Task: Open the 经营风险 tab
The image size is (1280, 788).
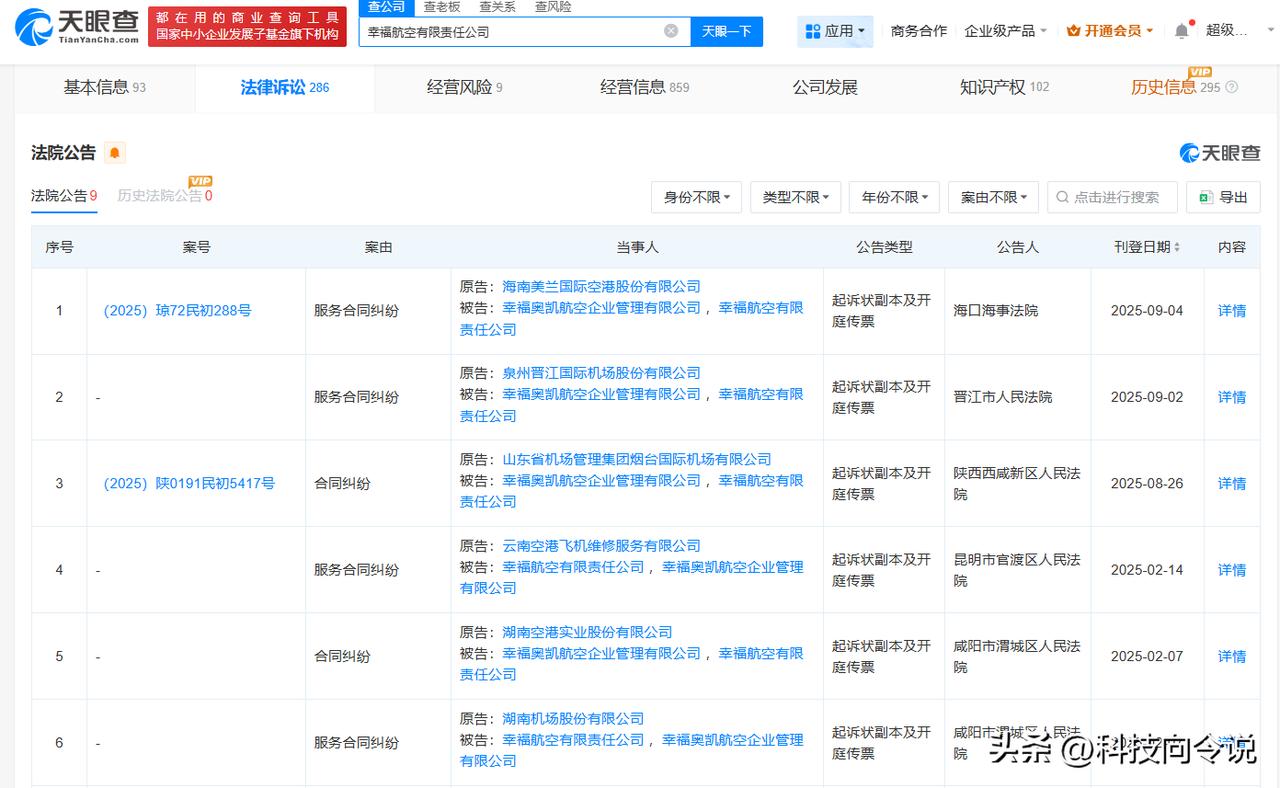Action: click(x=464, y=87)
